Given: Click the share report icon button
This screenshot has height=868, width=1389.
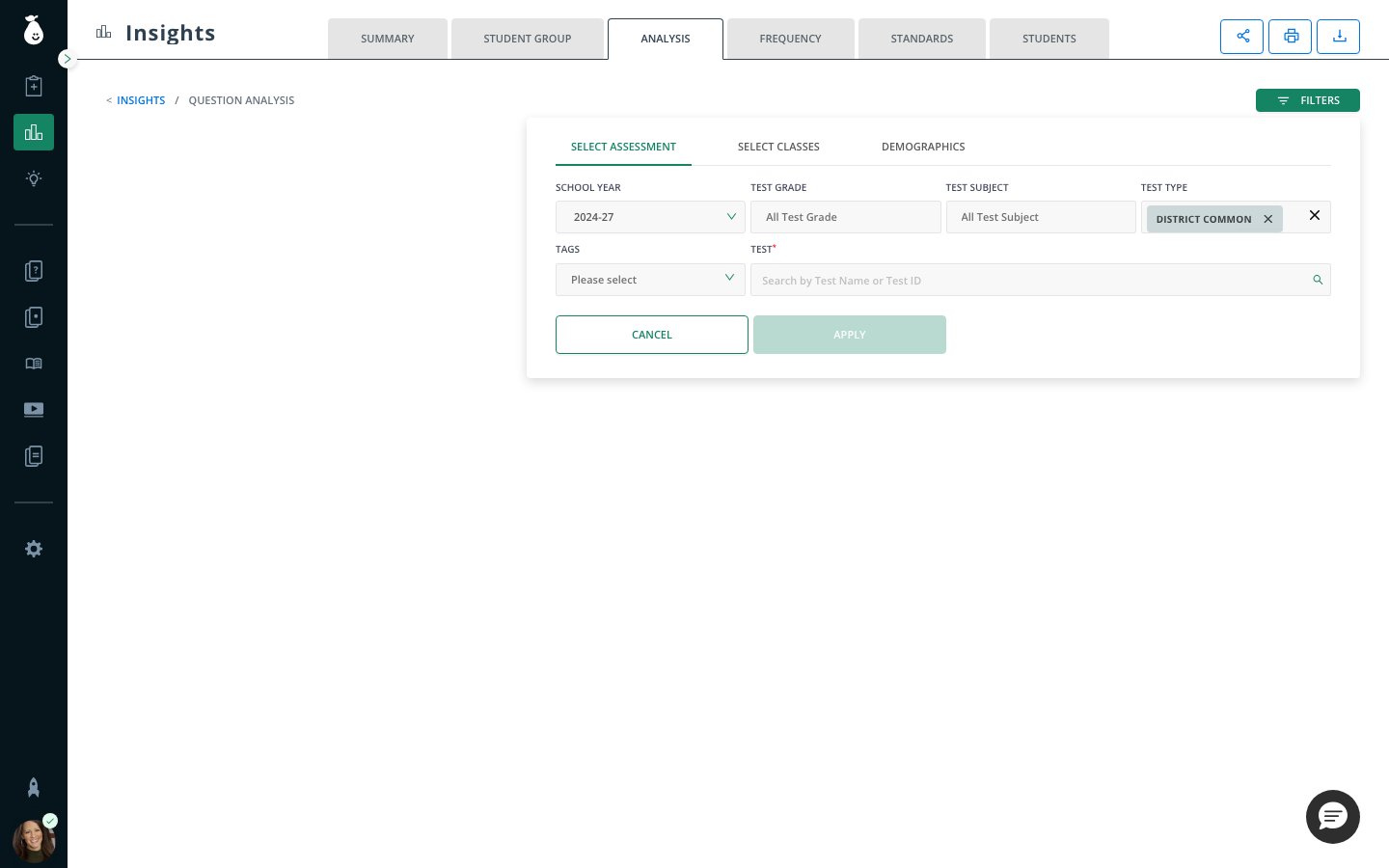Looking at the screenshot, I should pos(1242,37).
